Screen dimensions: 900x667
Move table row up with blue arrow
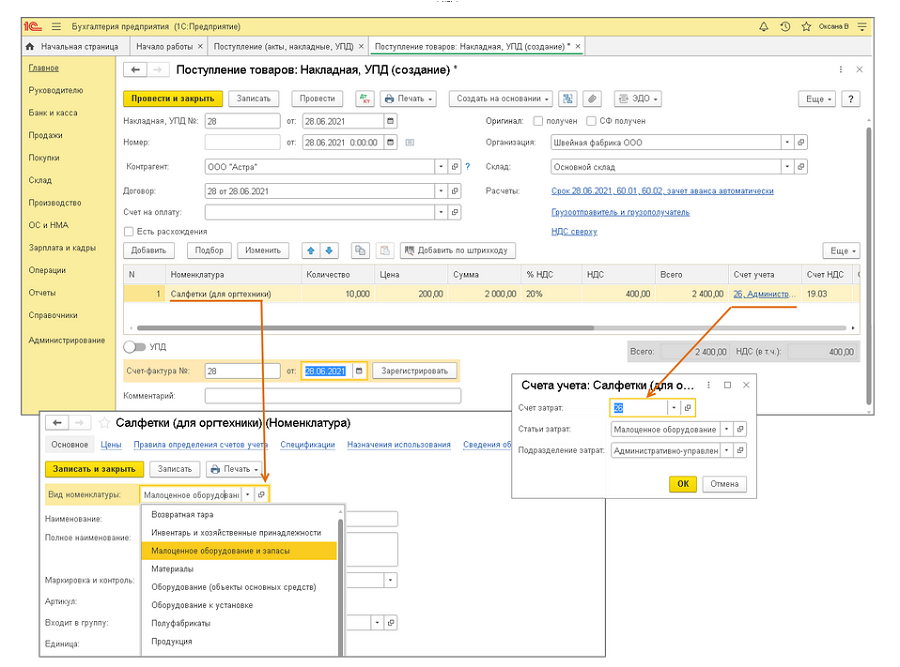point(310,250)
